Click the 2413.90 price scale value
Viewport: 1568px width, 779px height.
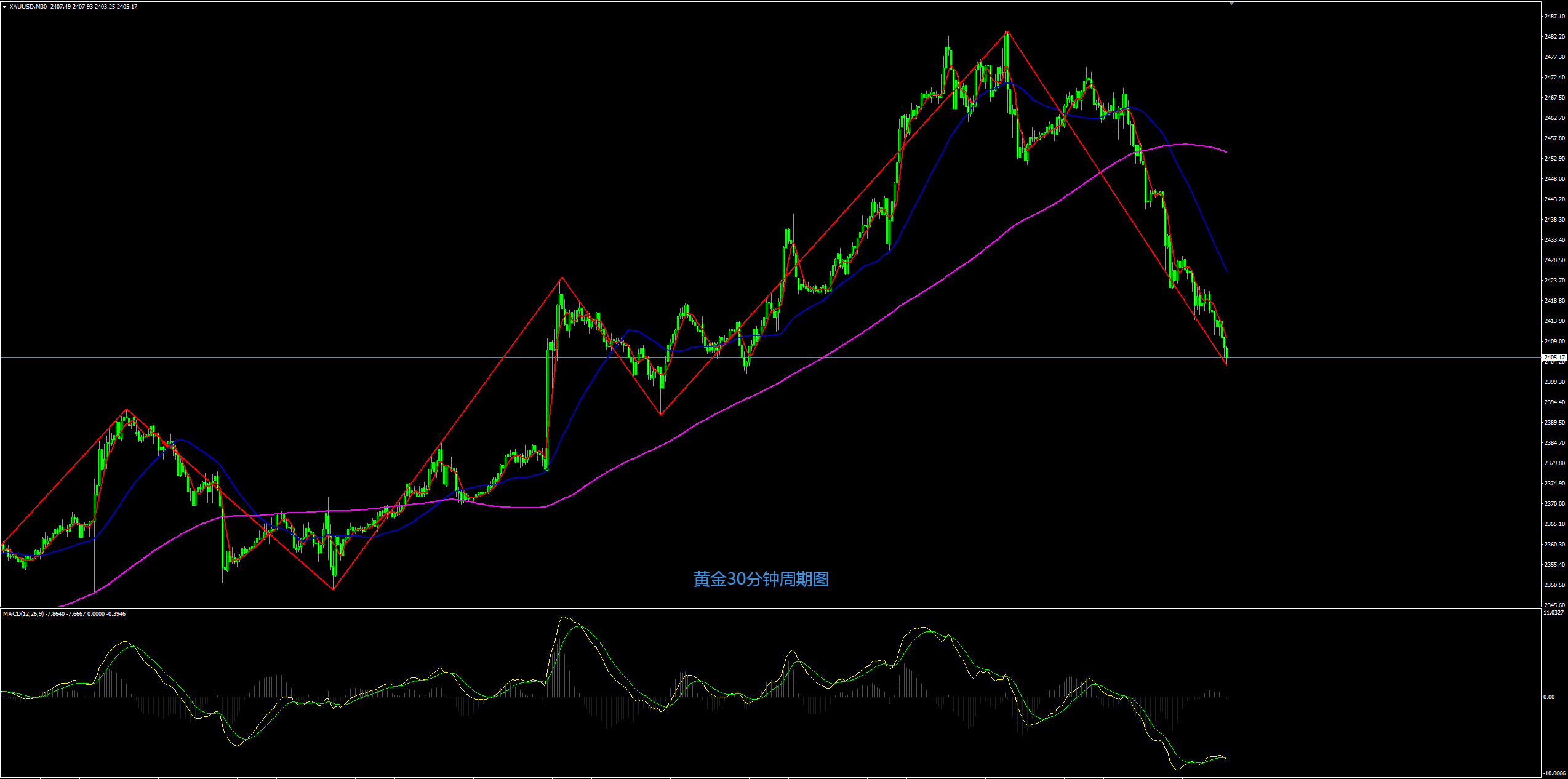[1554, 321]
